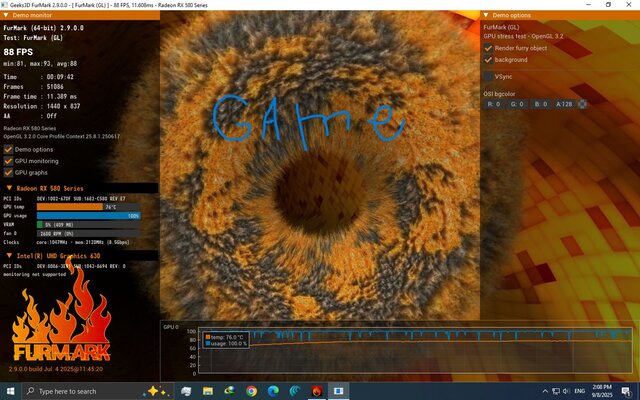Click the VRAM usage bar
The width and height of the screenshot is (640, 400).
[89, 224]
